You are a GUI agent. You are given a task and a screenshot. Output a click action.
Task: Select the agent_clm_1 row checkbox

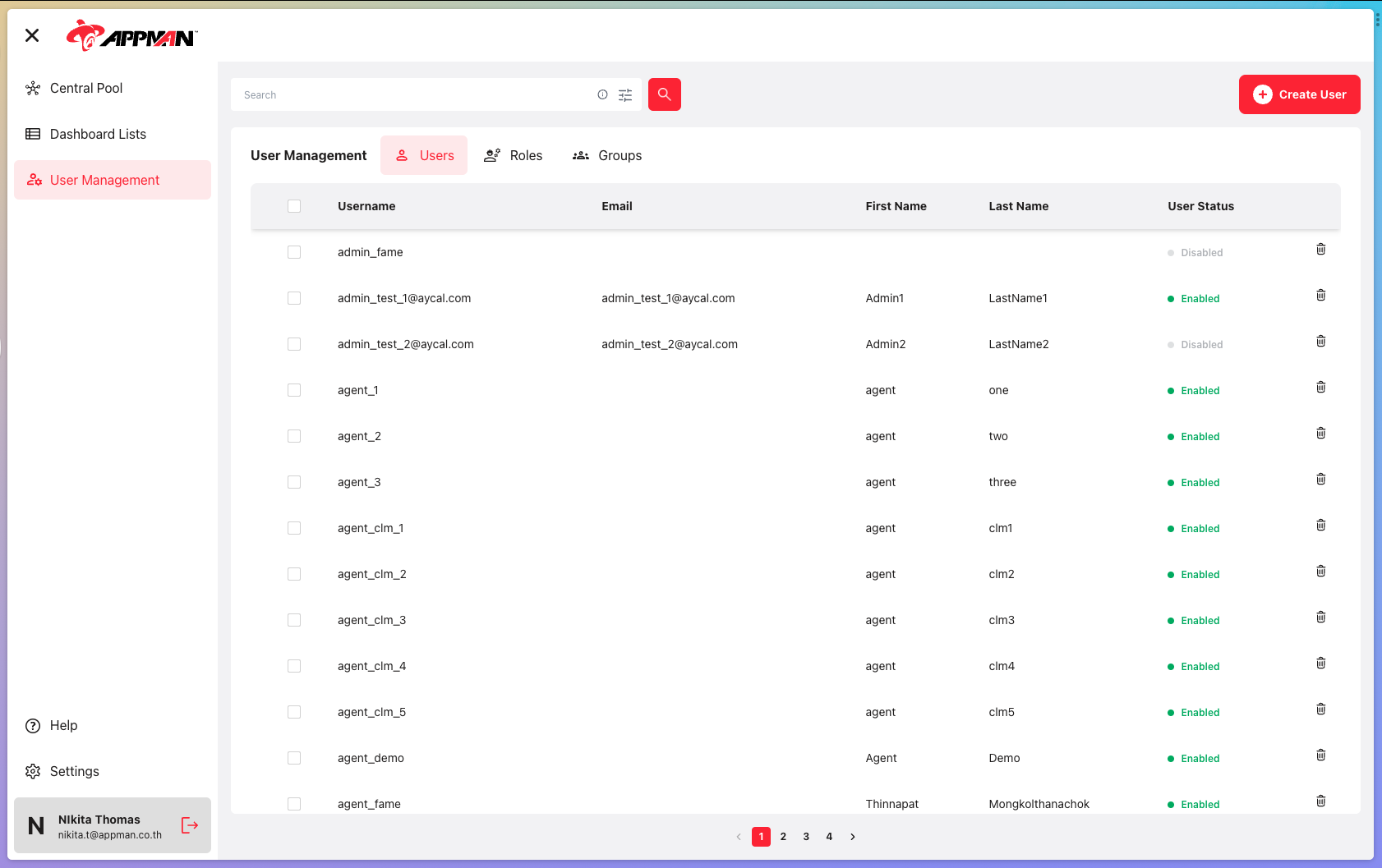[x=294, y=528]
